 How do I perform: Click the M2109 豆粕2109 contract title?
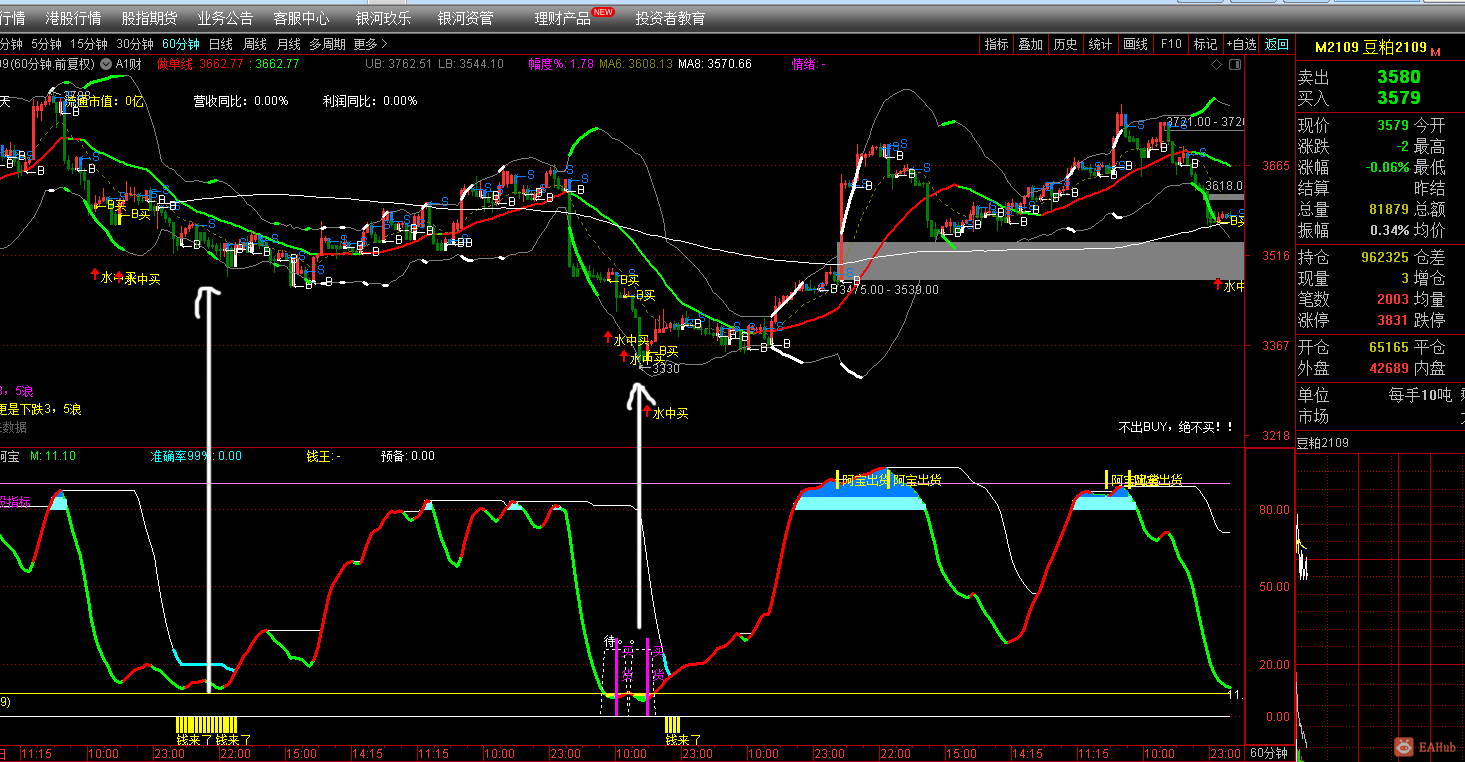pyautogui.click(x=1370, y=47)
